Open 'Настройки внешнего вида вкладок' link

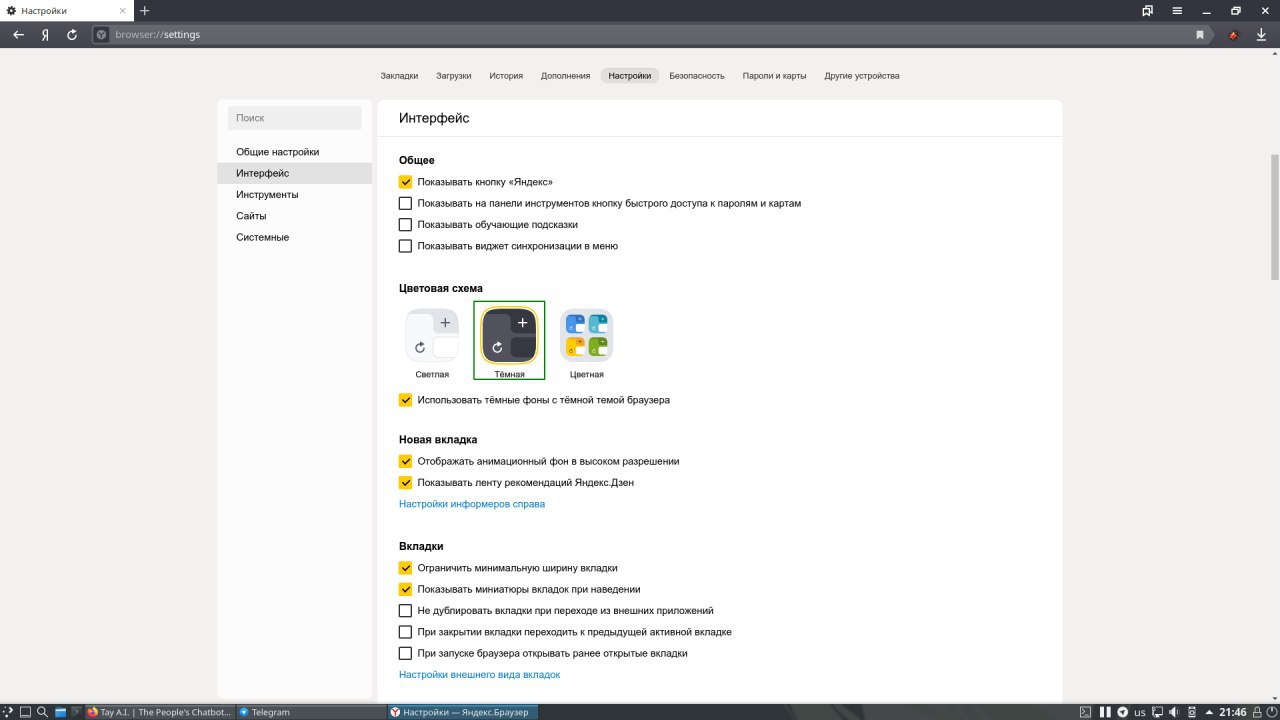479,675
